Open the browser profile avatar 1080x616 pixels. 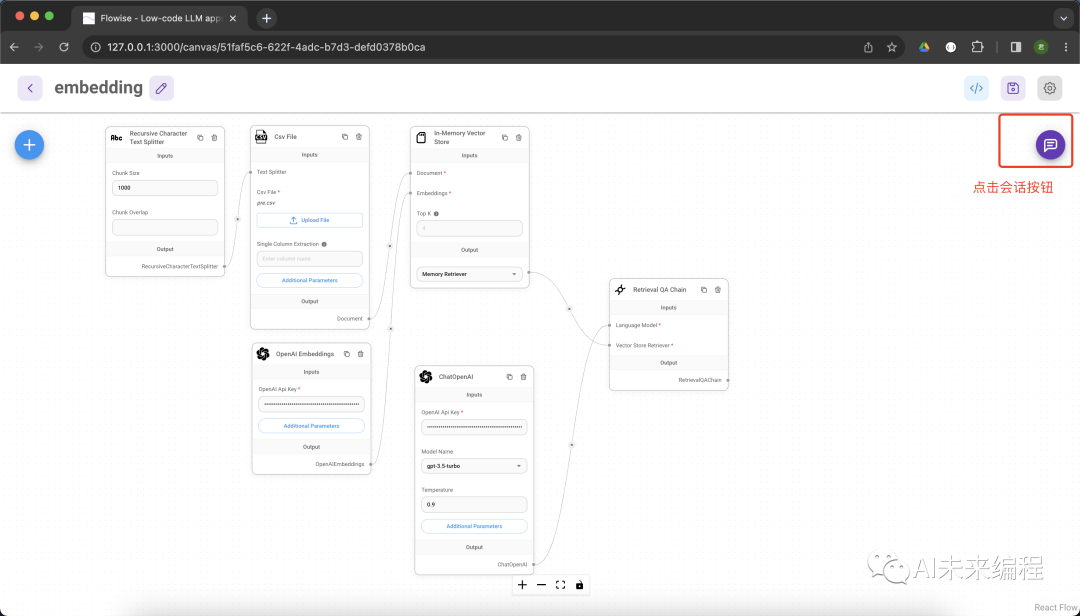click(1041, 47)
